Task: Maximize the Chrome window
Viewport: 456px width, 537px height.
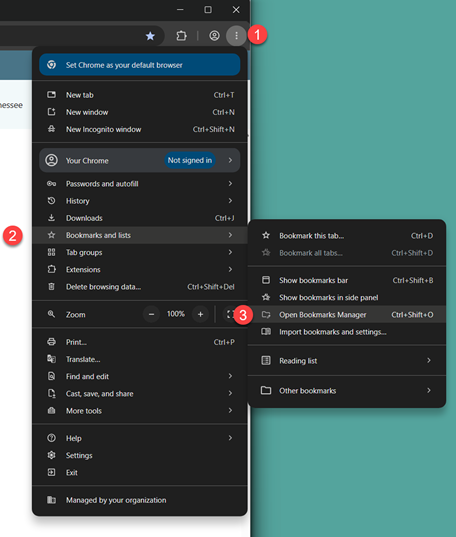Action: [208, 10]
